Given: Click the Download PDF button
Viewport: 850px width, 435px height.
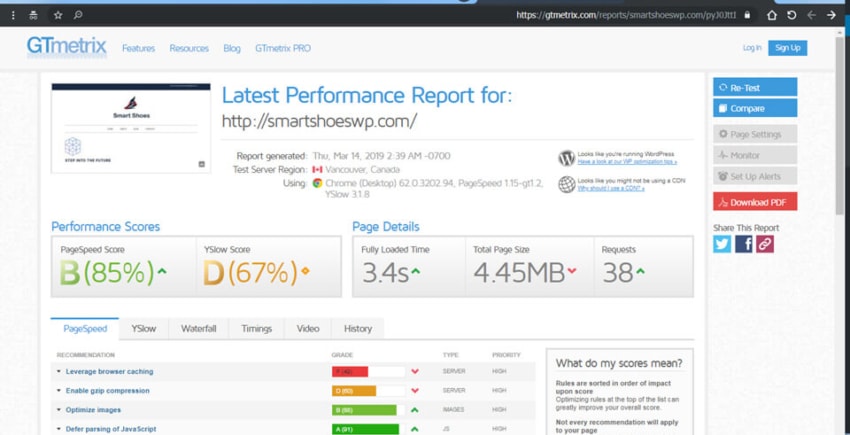Looking at the screenshot, I should (755, 202).
